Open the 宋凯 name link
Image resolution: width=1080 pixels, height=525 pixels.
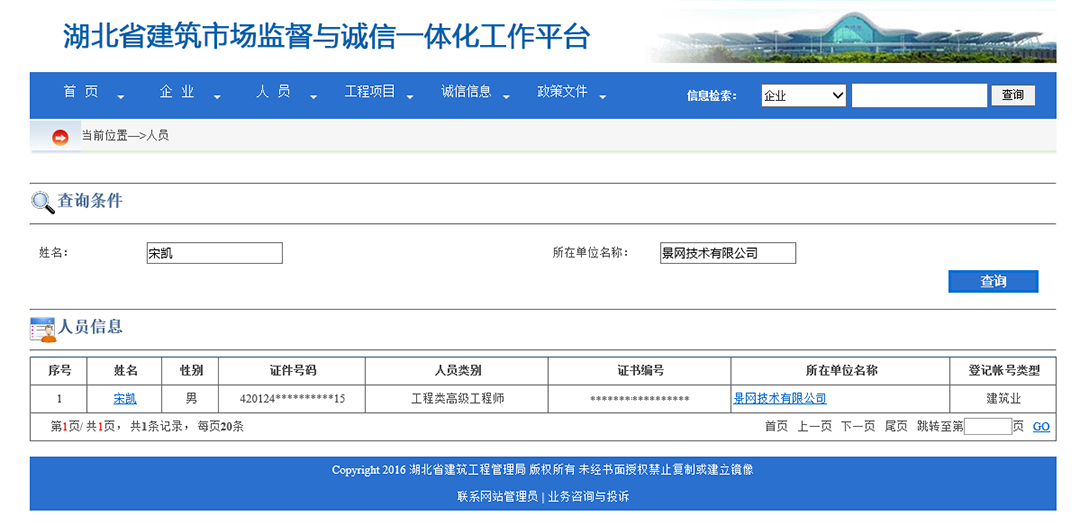(x=125, y=399)
